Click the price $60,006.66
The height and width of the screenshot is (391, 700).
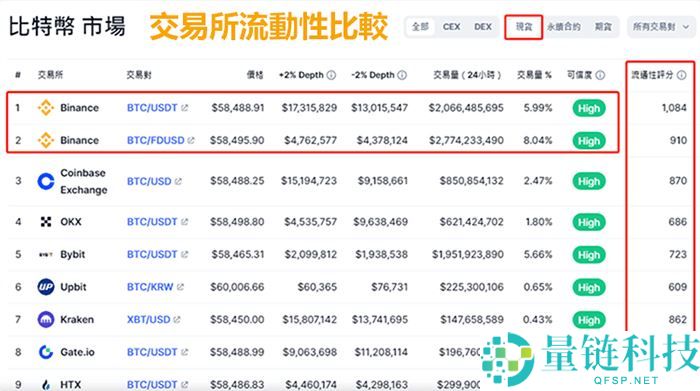(x=237, y=287)
